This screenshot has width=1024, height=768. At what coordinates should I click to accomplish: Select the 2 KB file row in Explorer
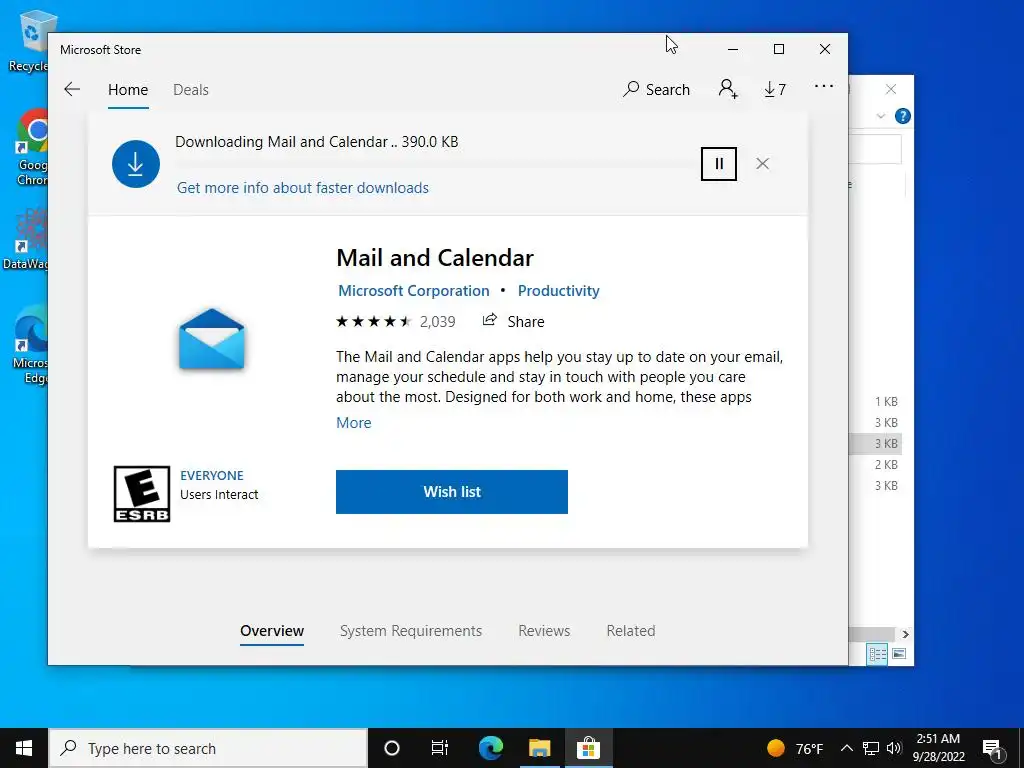[876, 464]
